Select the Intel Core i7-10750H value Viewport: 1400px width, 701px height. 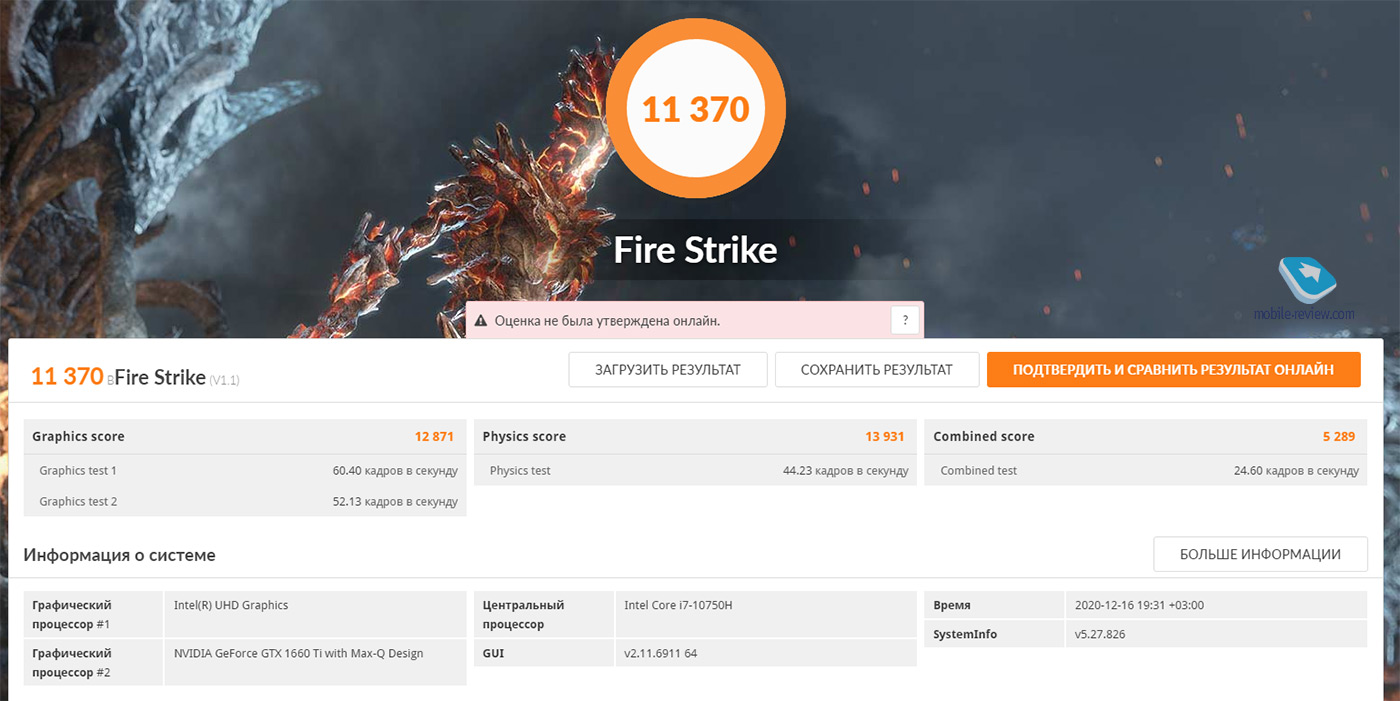click(x=678, y=605)
